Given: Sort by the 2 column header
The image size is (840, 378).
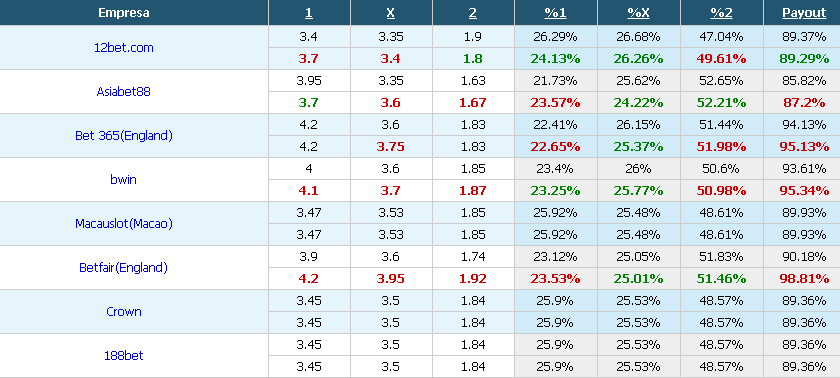Looking at the screenshot, I should click(x=472, y=13).
